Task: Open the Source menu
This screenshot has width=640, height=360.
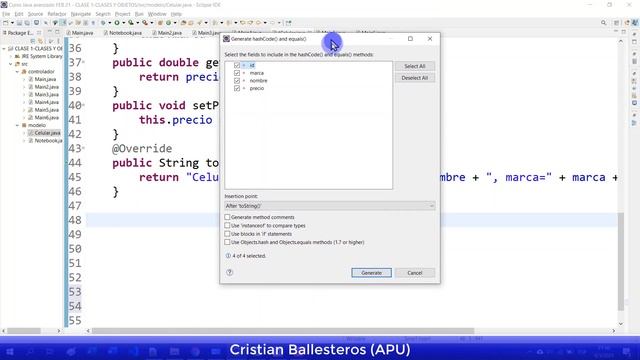Action: tap(35, 14)
